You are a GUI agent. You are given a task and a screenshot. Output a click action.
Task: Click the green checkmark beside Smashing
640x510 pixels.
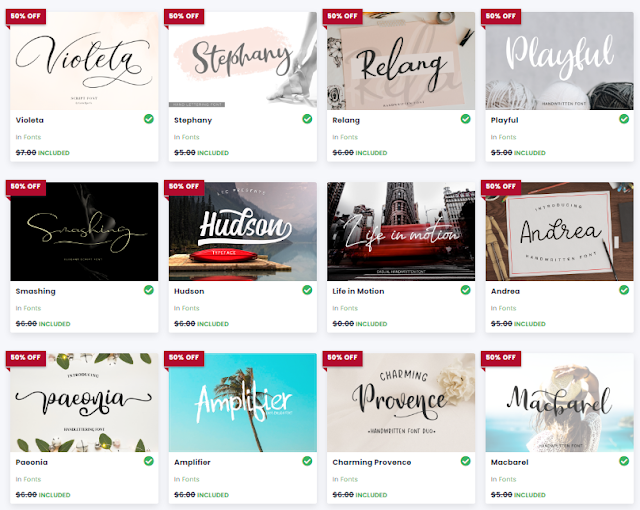point(149,290)
